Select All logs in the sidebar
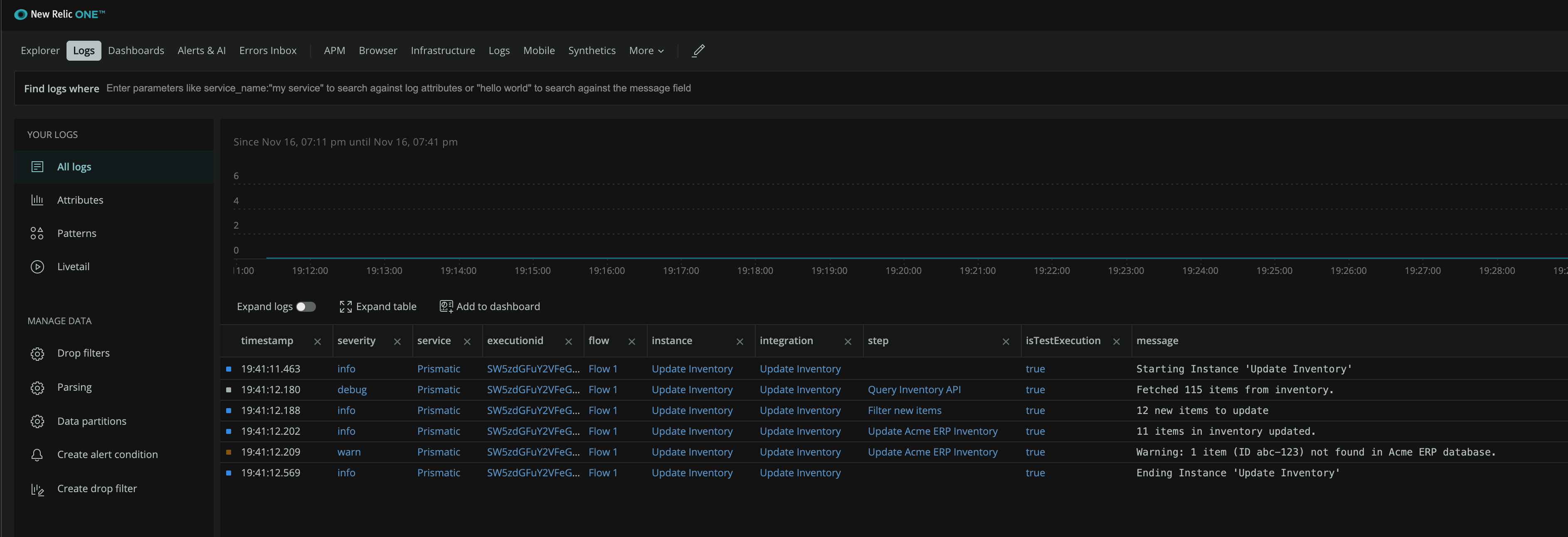Viewport: 1568px width, 537px height. coord(74,166)
